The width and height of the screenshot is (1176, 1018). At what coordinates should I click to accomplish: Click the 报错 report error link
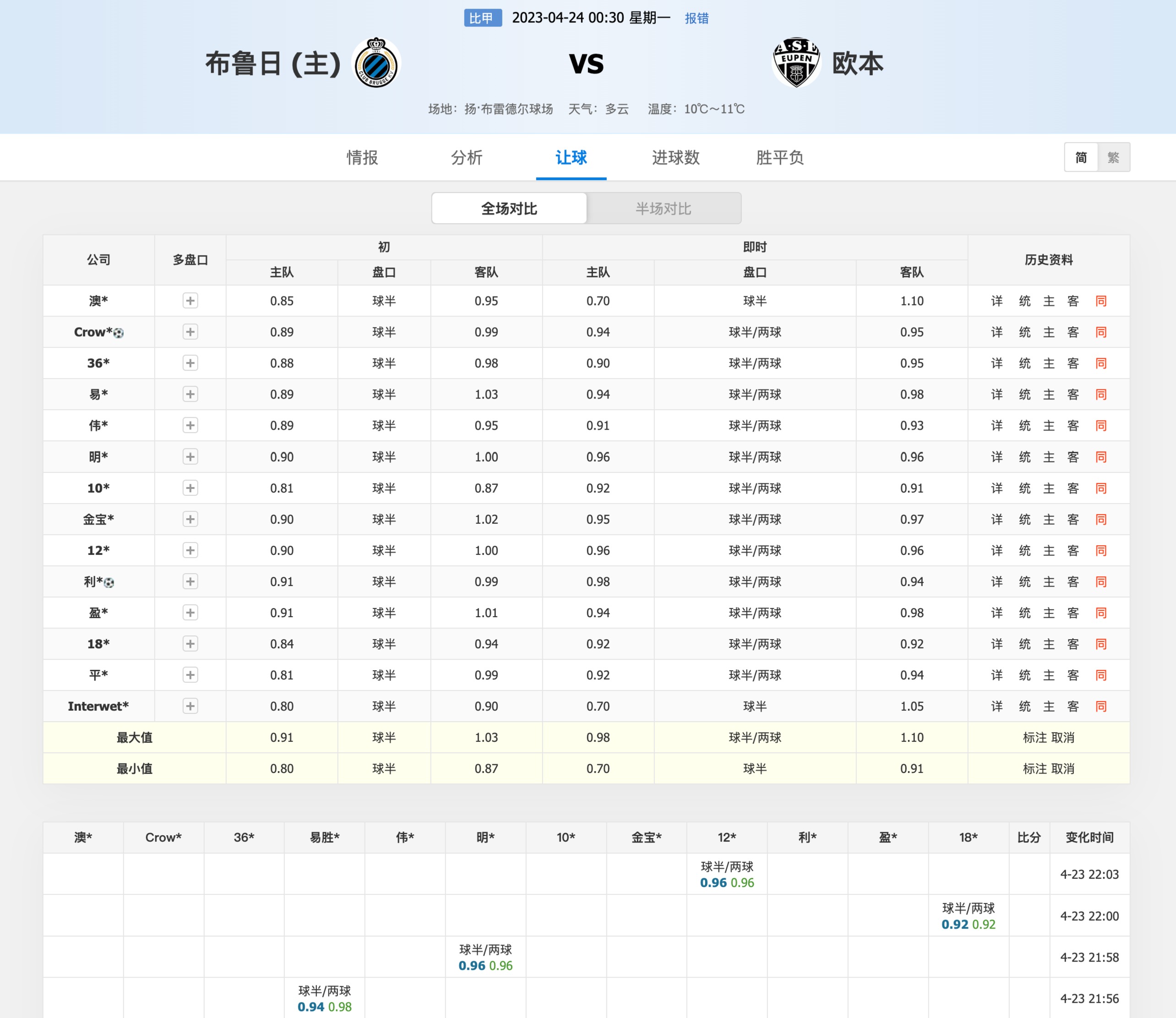pyautogui.click(x=696, y=18)
